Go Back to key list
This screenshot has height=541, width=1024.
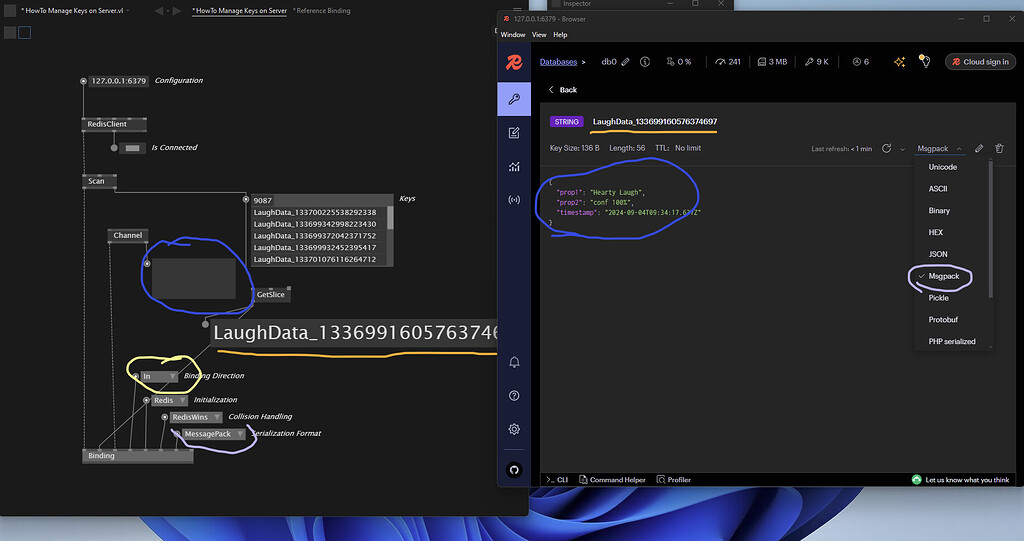pyautogui.click(x=562, y=90)
